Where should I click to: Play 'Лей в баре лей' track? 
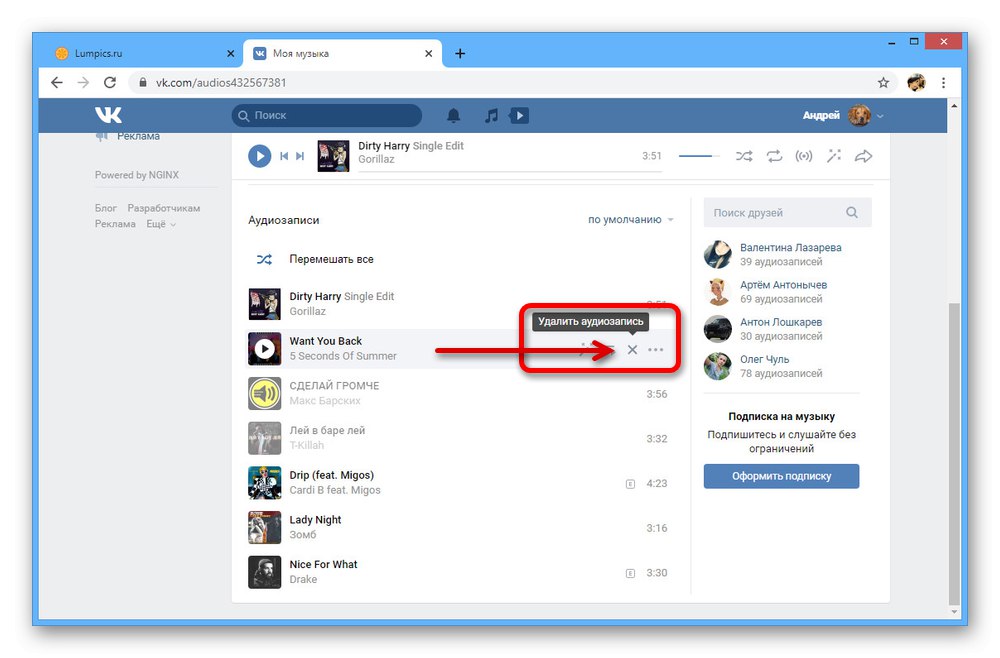coord(265,438)
